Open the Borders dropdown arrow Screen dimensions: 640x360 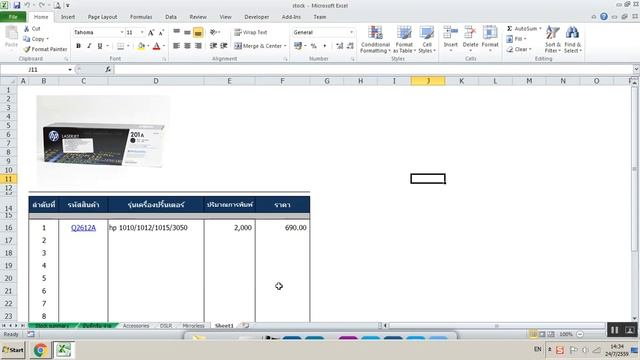point(128,46)
